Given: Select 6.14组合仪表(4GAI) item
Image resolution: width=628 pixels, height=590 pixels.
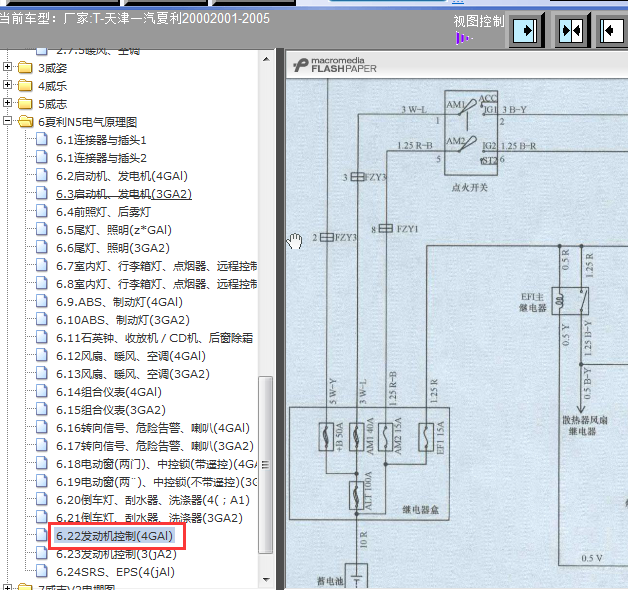Looking at the screenshot, I should pos(109,392).
